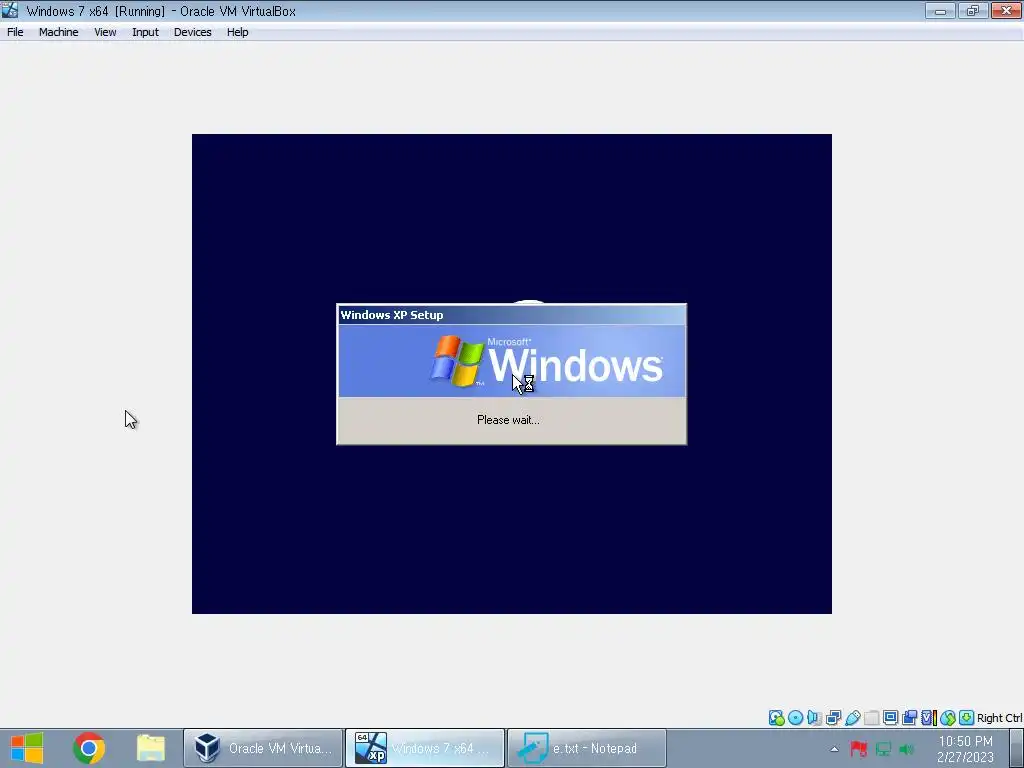Image resolution: width=1024 pixels, height=768 pixels.
Task: Close the VirtualBox VM window
Action: (x=1006, y=10)
